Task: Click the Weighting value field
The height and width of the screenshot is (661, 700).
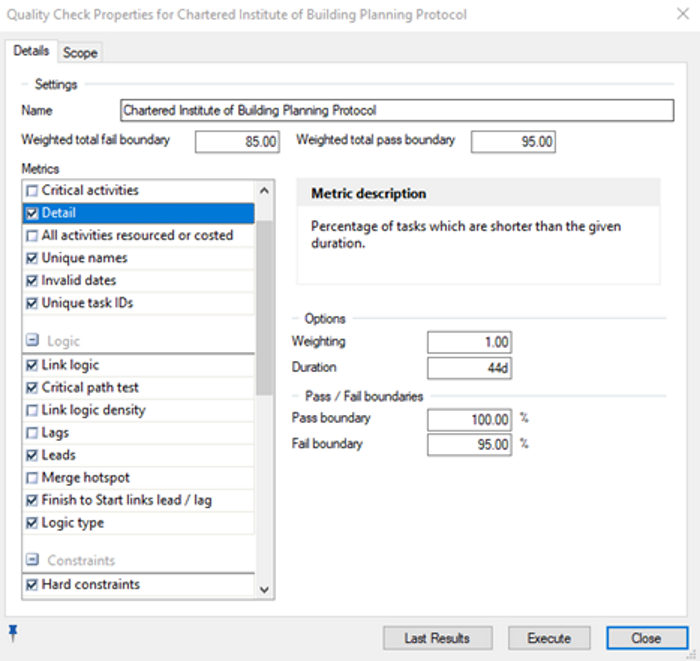Action: pos(470,342)
